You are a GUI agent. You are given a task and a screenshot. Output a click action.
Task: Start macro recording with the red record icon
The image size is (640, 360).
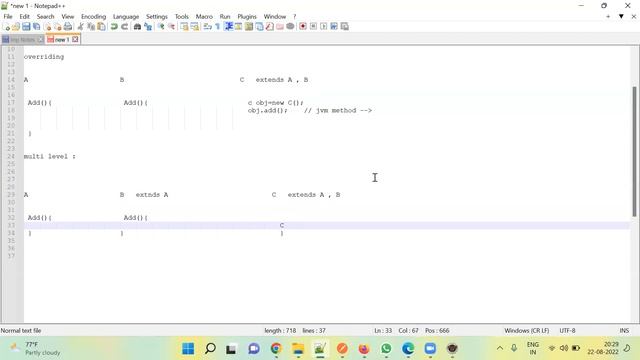click(x=303, y=27)
